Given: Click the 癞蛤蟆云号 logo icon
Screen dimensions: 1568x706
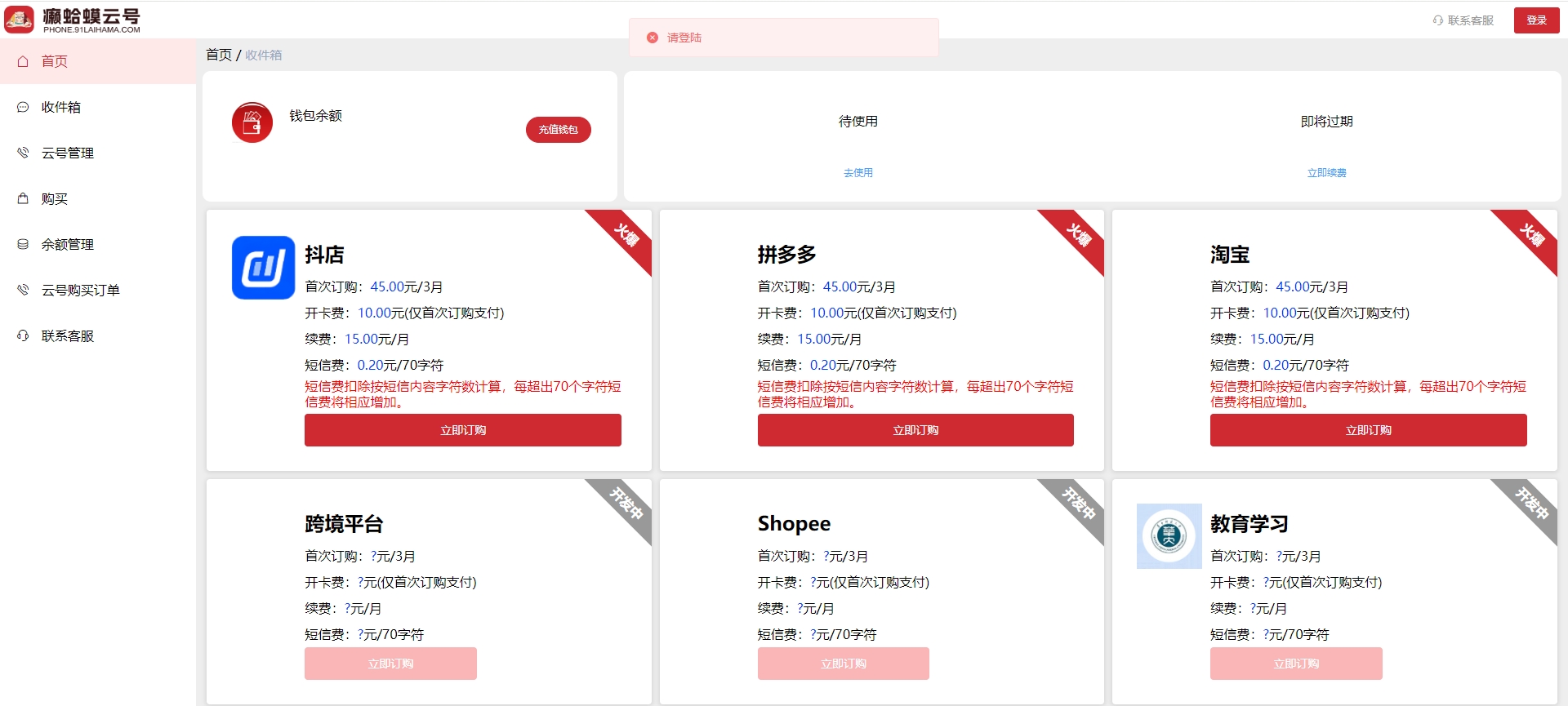Looking at the screenshot, I should click(x=20, y=20).
